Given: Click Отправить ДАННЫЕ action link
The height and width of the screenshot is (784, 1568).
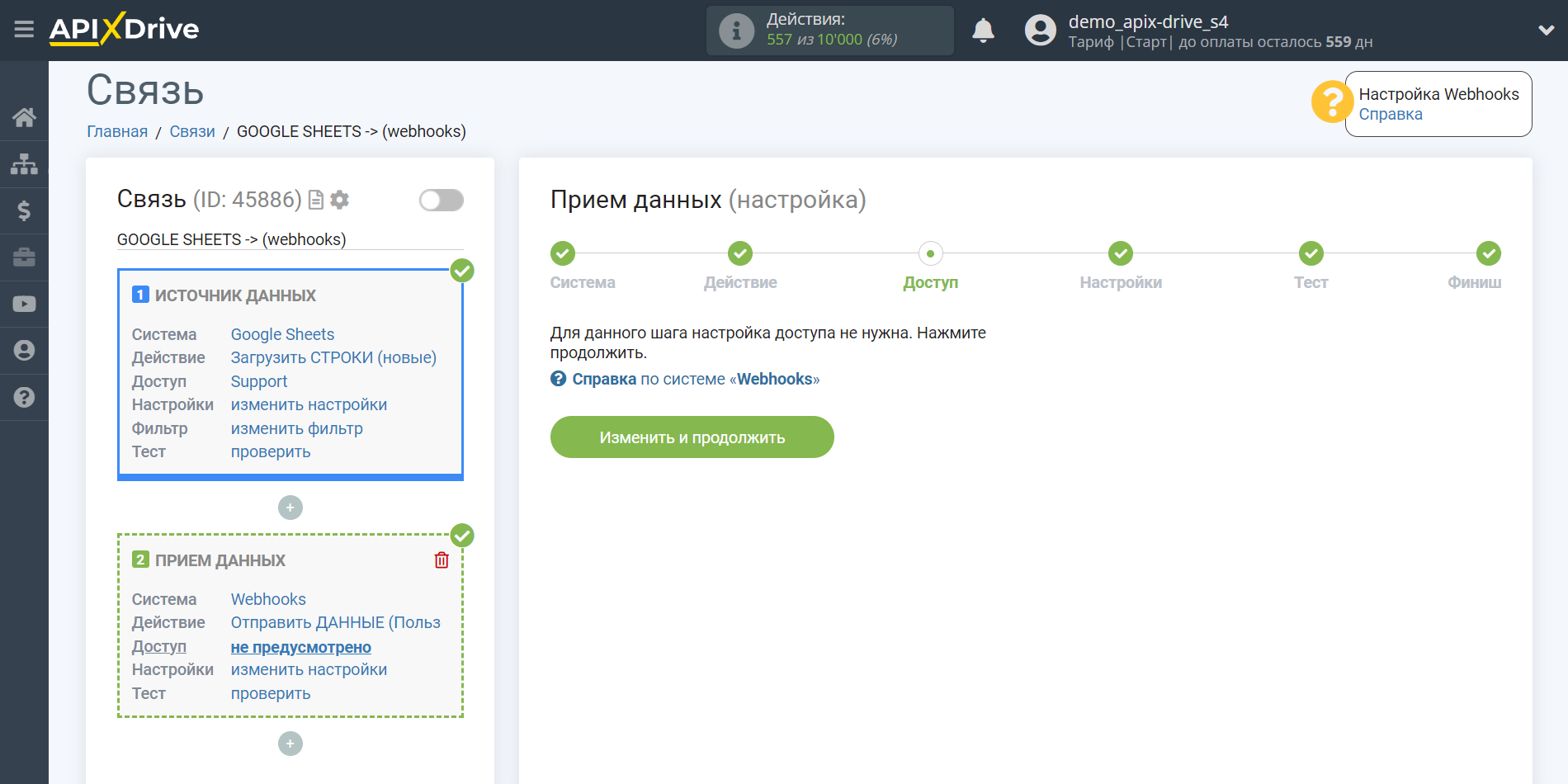Looking at the screenshot, I should coord(335,622).
